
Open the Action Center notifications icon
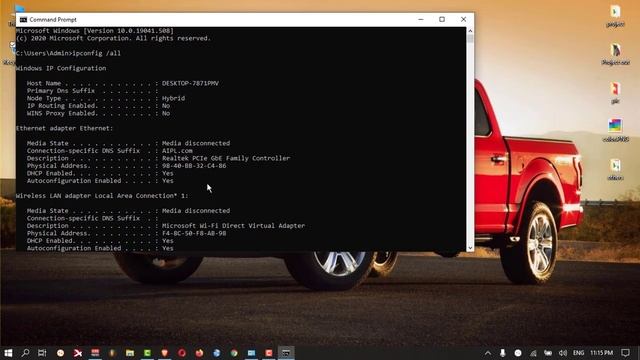point(625,353)
